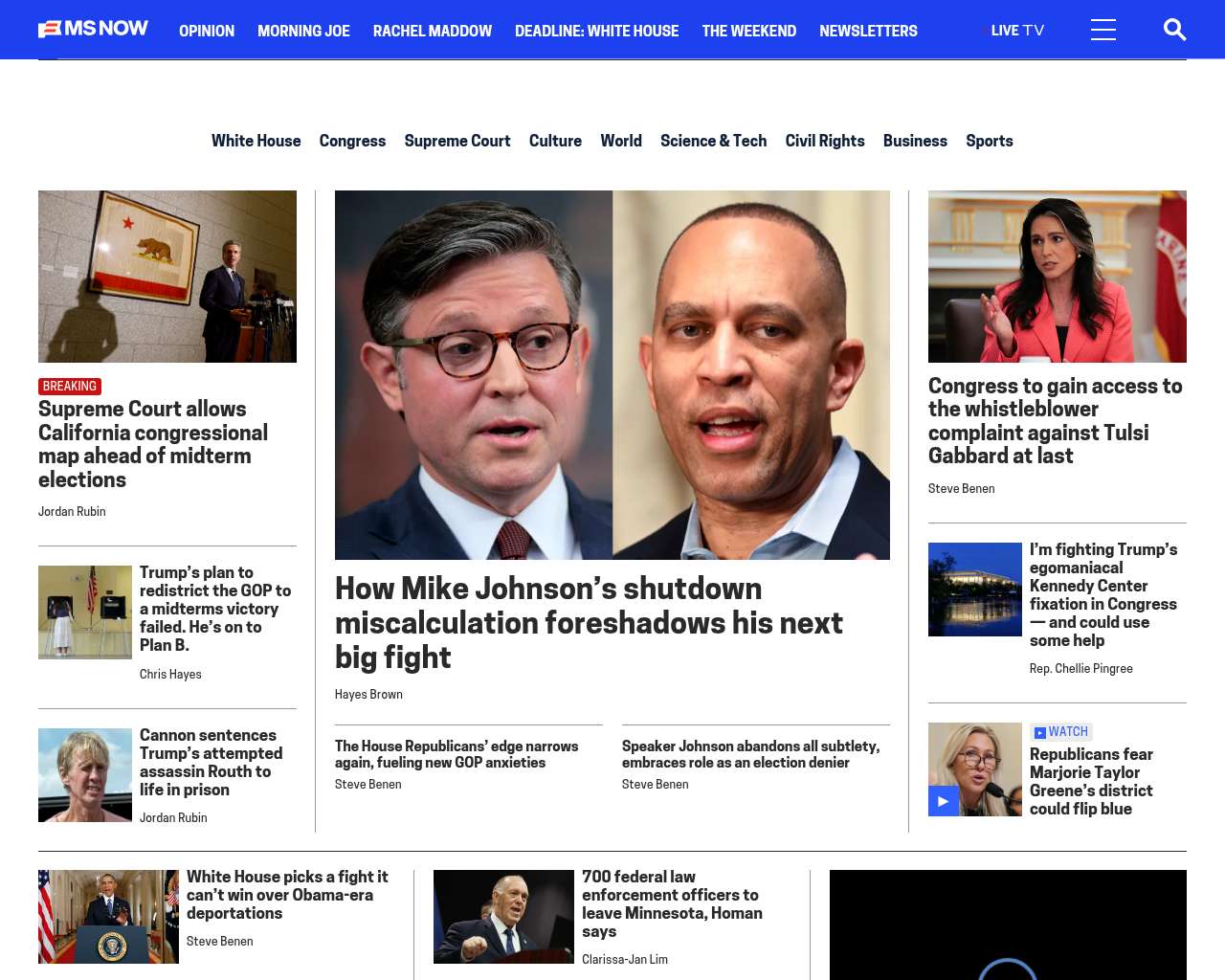Click the WATCH video badge
This screenshot has height=980, width=1225.
[1061, 732]
